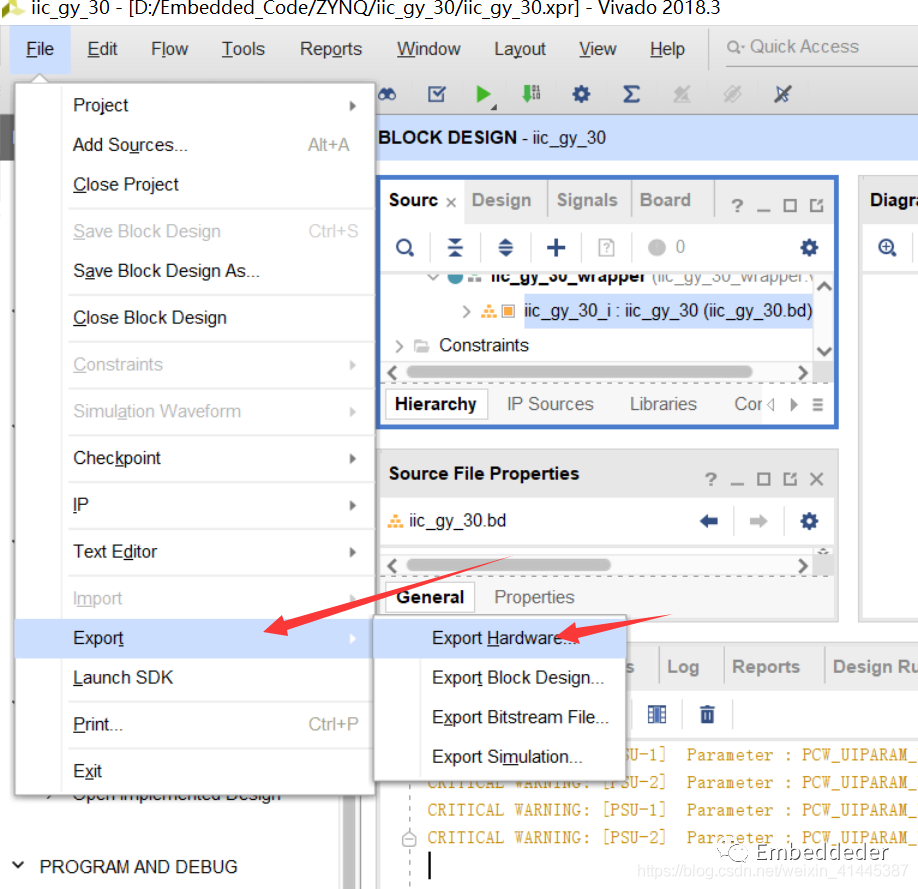Click the green Run Synthesis arrow

tap(483, 94)
